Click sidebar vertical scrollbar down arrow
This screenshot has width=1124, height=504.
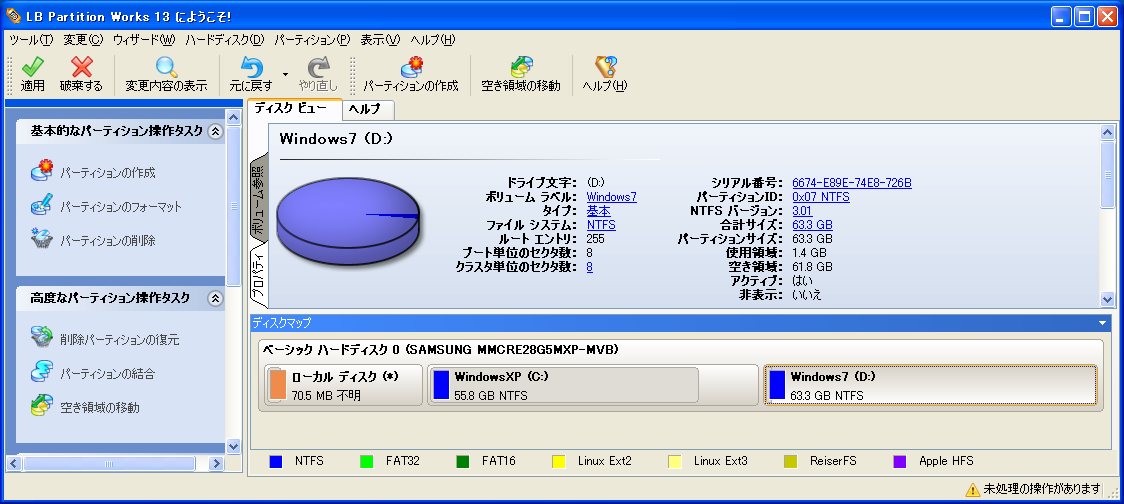(x=233, y=446)
